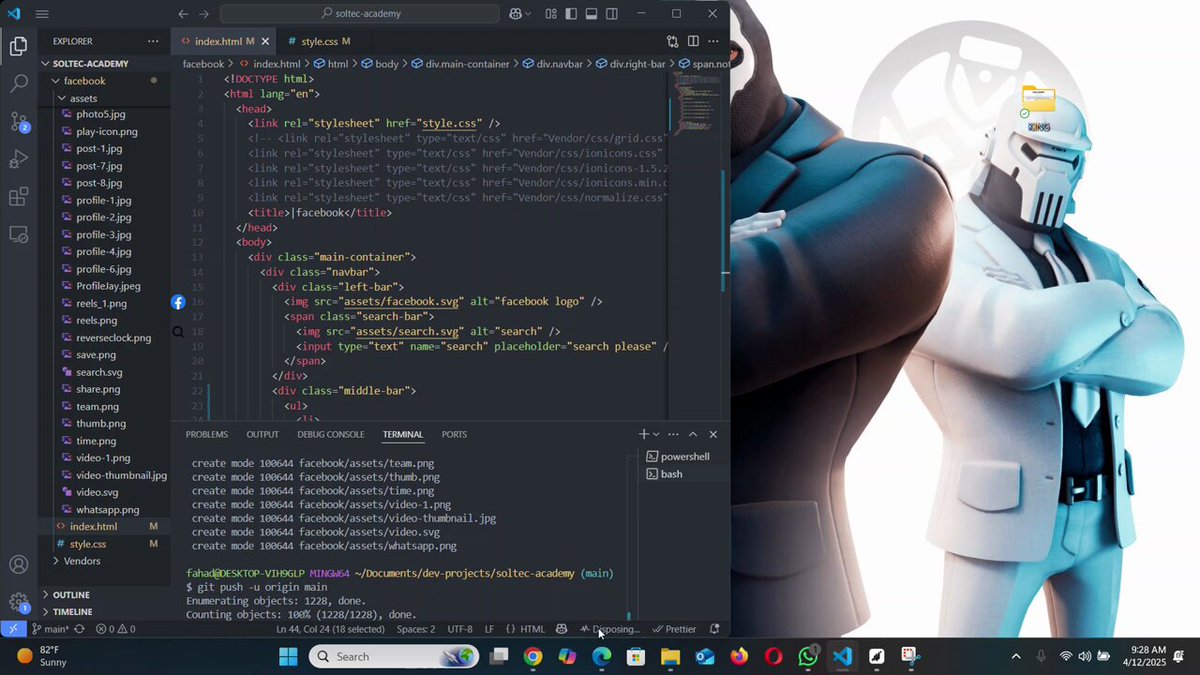Open the DEBUG CONSOLE panel tab

(x=331, y=434)
